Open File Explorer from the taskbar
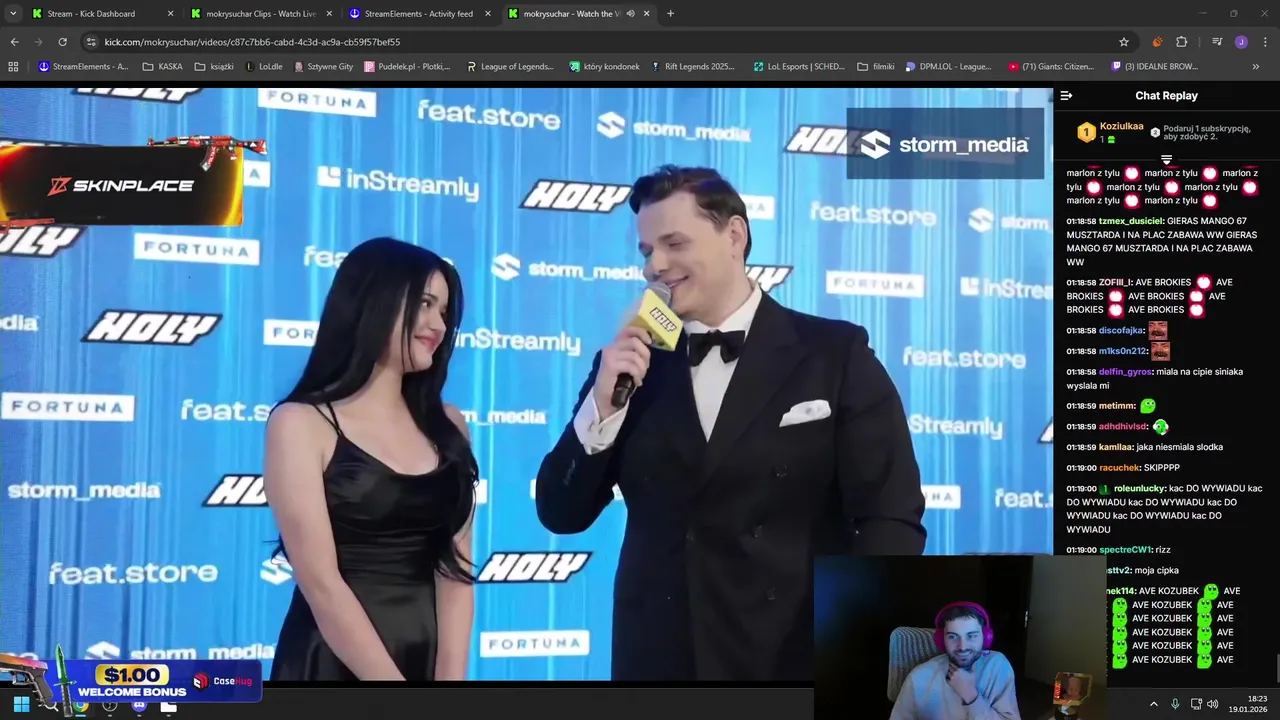Viewport: 1280px width, 720px height. click(x=168, y=705)
